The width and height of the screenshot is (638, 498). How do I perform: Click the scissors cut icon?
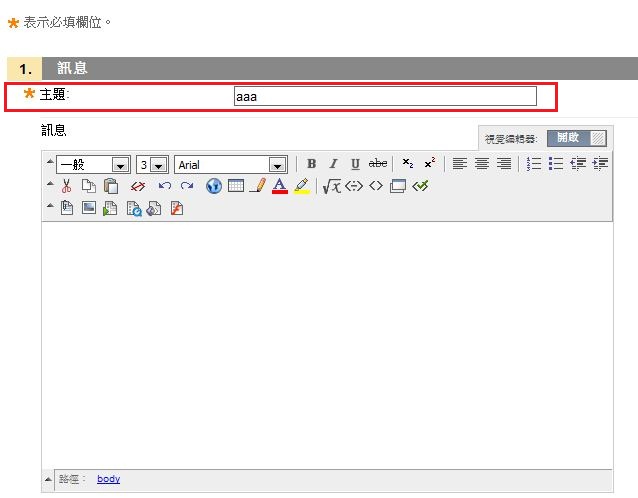[66, 186]
